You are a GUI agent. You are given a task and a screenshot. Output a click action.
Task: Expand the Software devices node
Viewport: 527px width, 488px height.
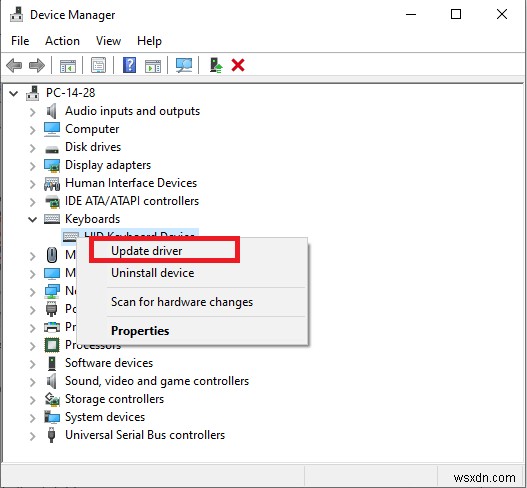point(33,364)
